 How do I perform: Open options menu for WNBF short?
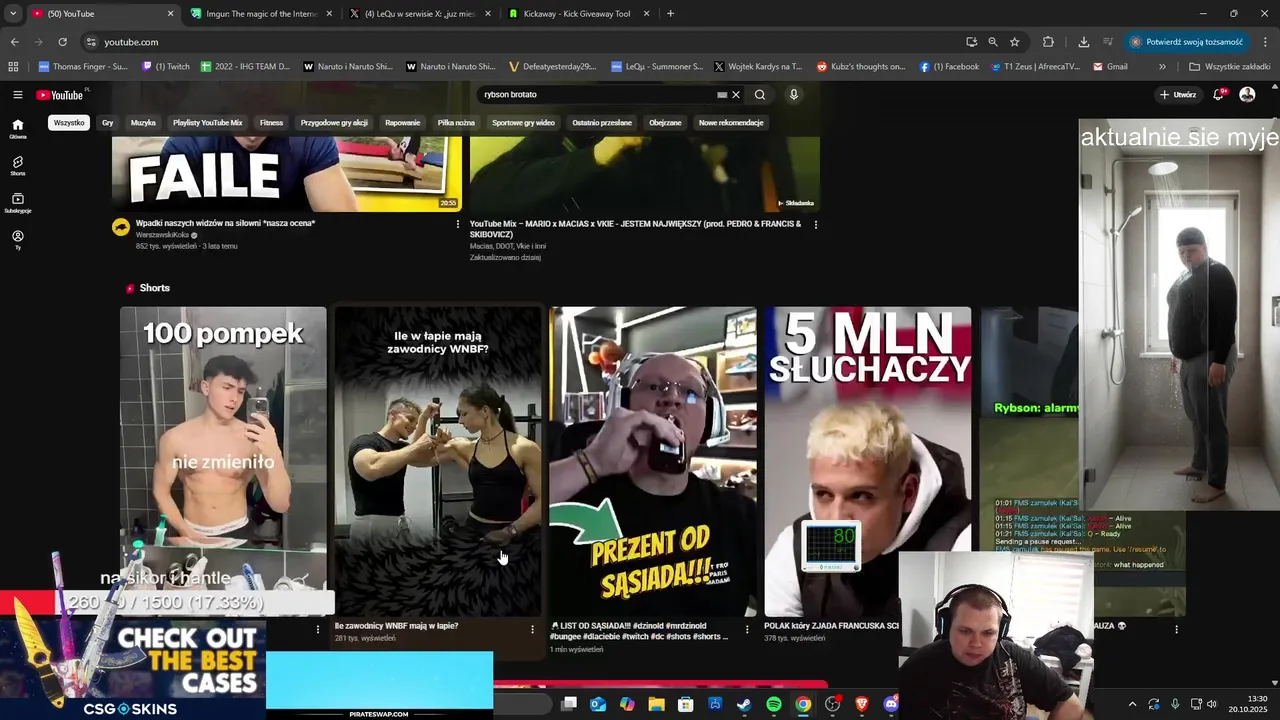(x=532, y=630)
